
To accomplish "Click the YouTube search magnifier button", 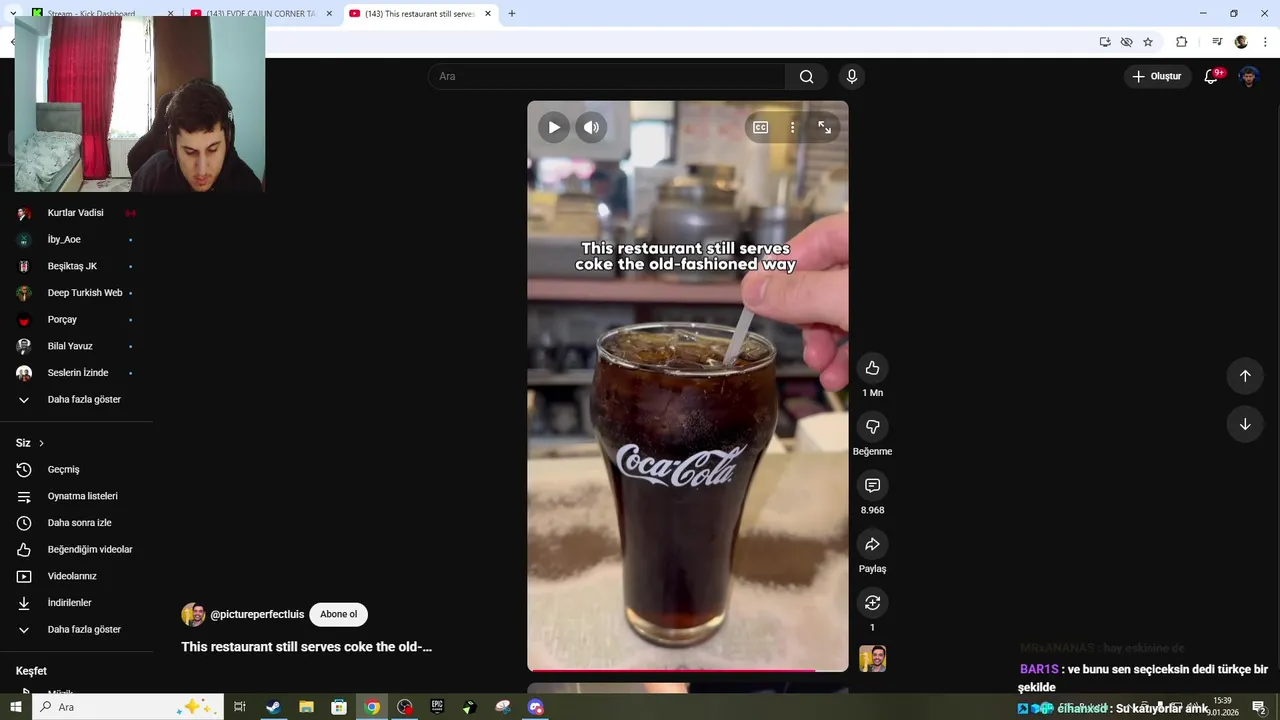I will tap(806, 76).
